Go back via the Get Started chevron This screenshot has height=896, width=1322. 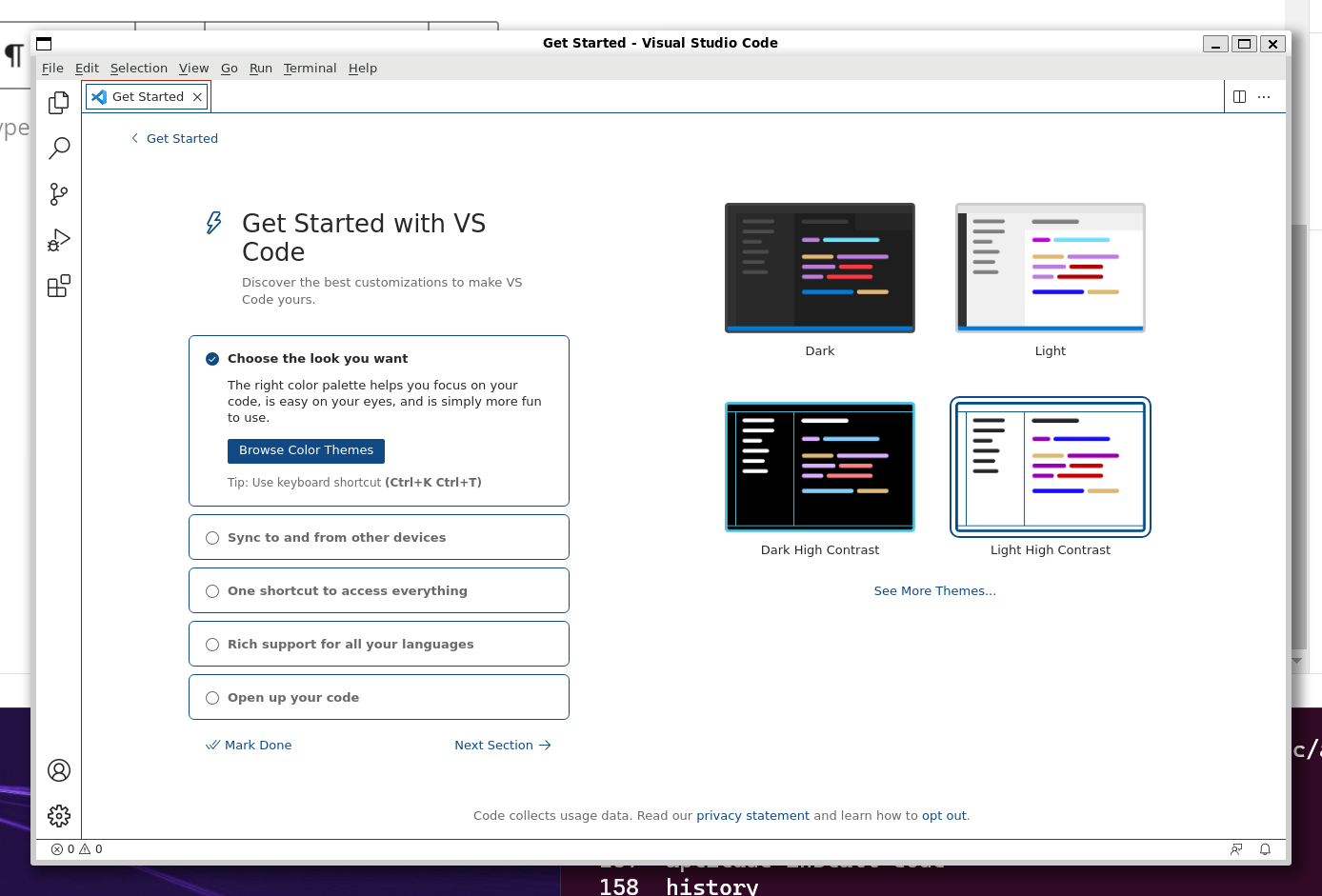135,139
